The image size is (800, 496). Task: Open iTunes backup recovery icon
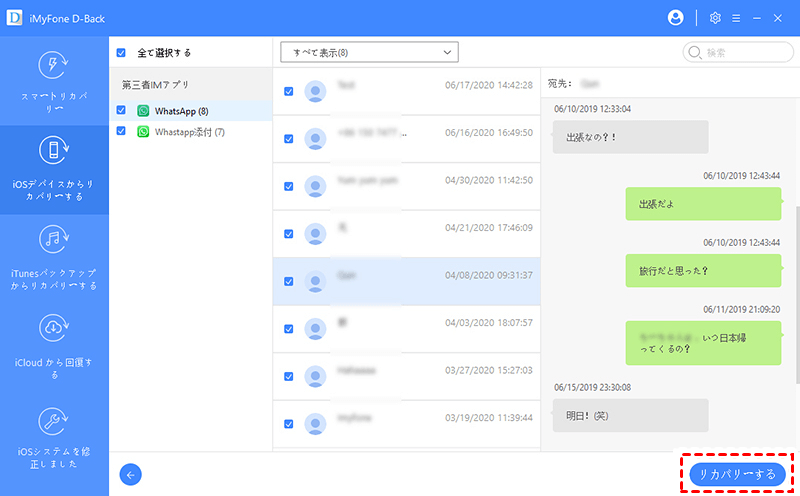53,240
